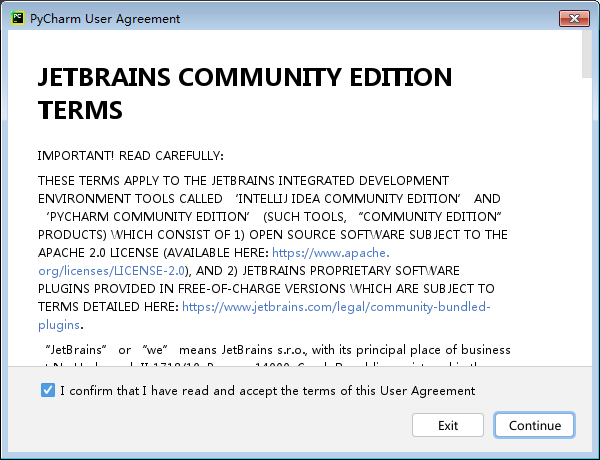Uncheck the accept User Agreement checkbox

pyautogui.click(x=48, y=390)
